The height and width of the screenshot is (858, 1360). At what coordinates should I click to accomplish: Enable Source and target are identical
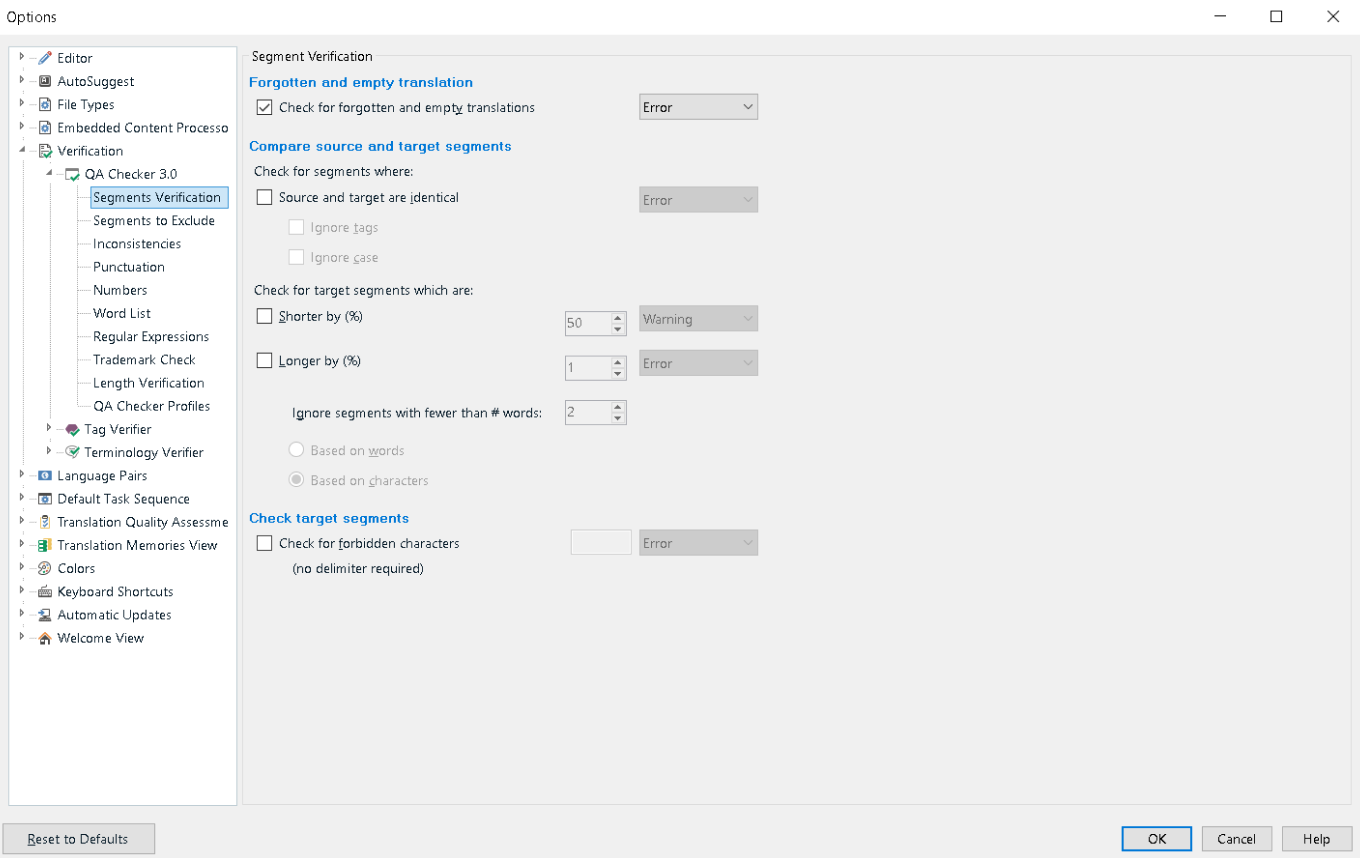[x=265, y=197]
